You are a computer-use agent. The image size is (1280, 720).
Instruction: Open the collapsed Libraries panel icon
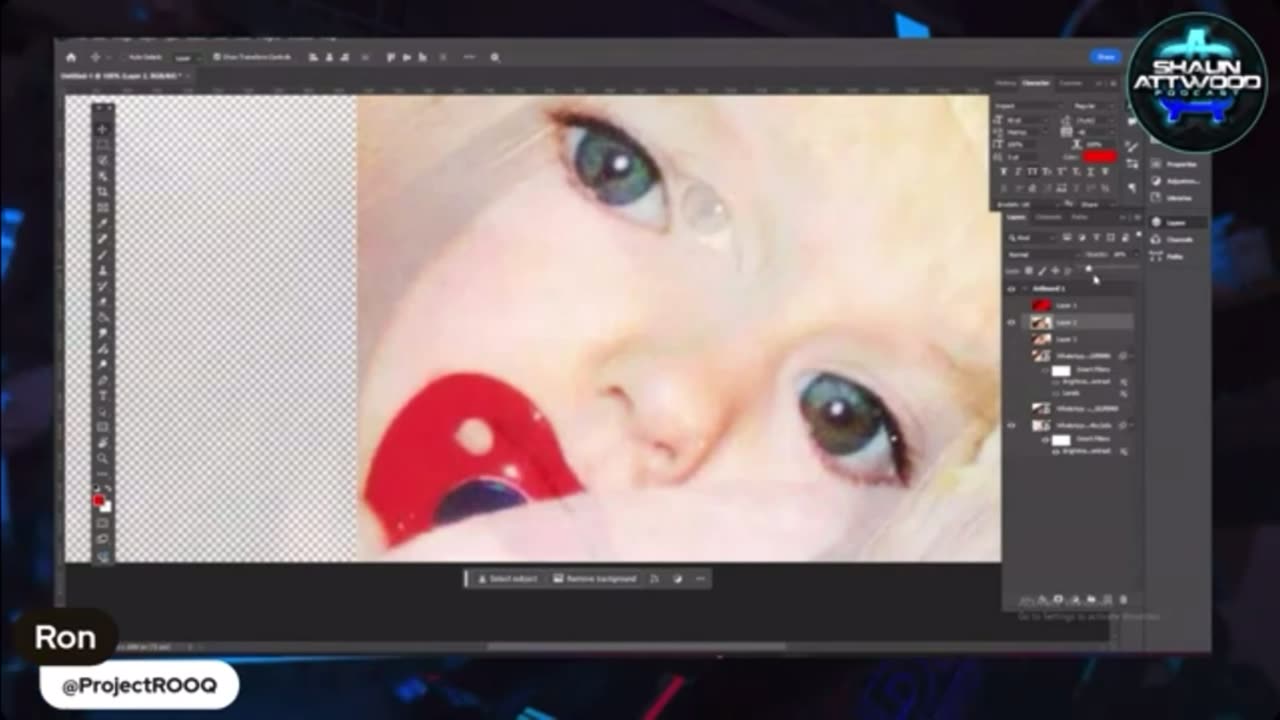tap(1155, 198)
